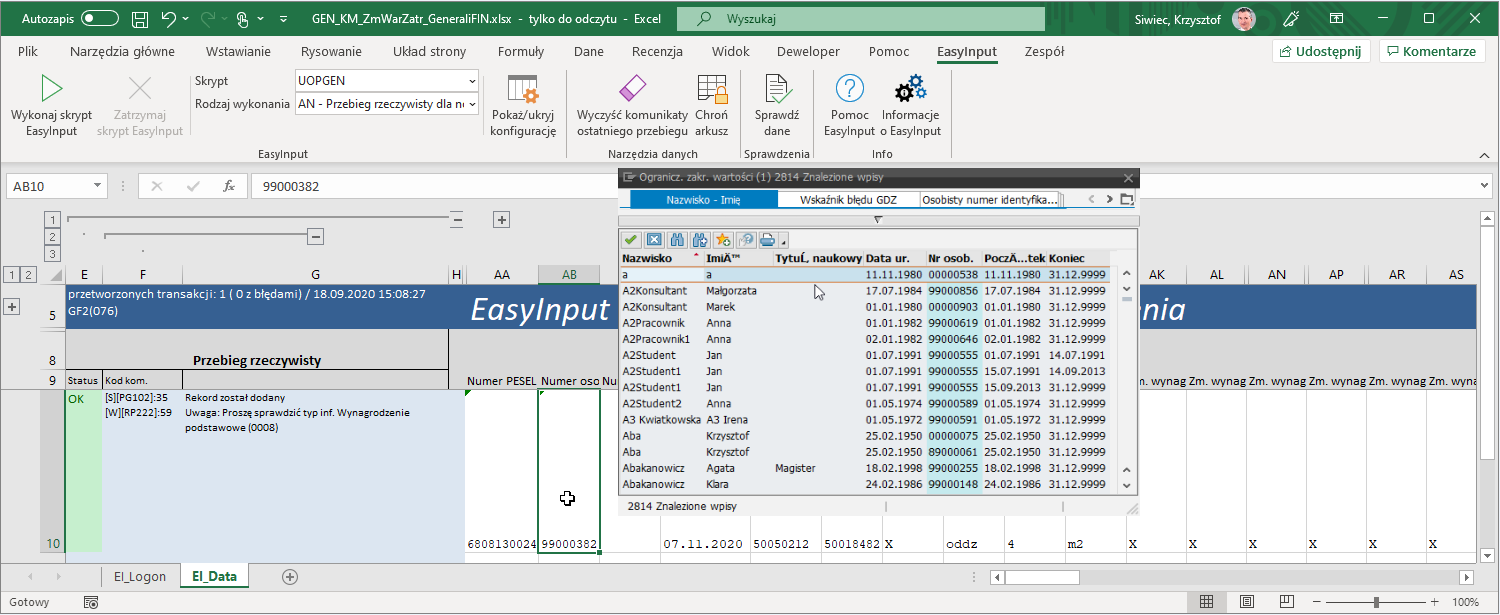Click the Find next binoculars icon

pyautogui.click(x=700, y=239)
